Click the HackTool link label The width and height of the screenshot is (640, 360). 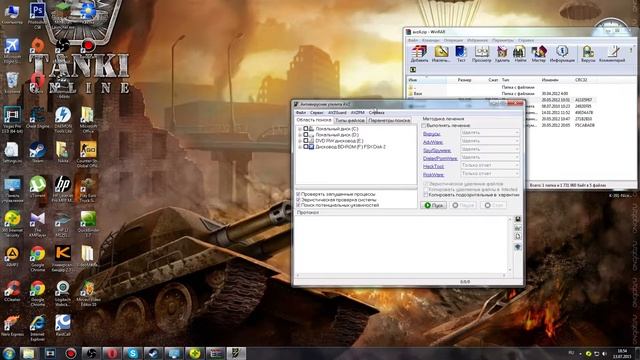coord(433,167)
